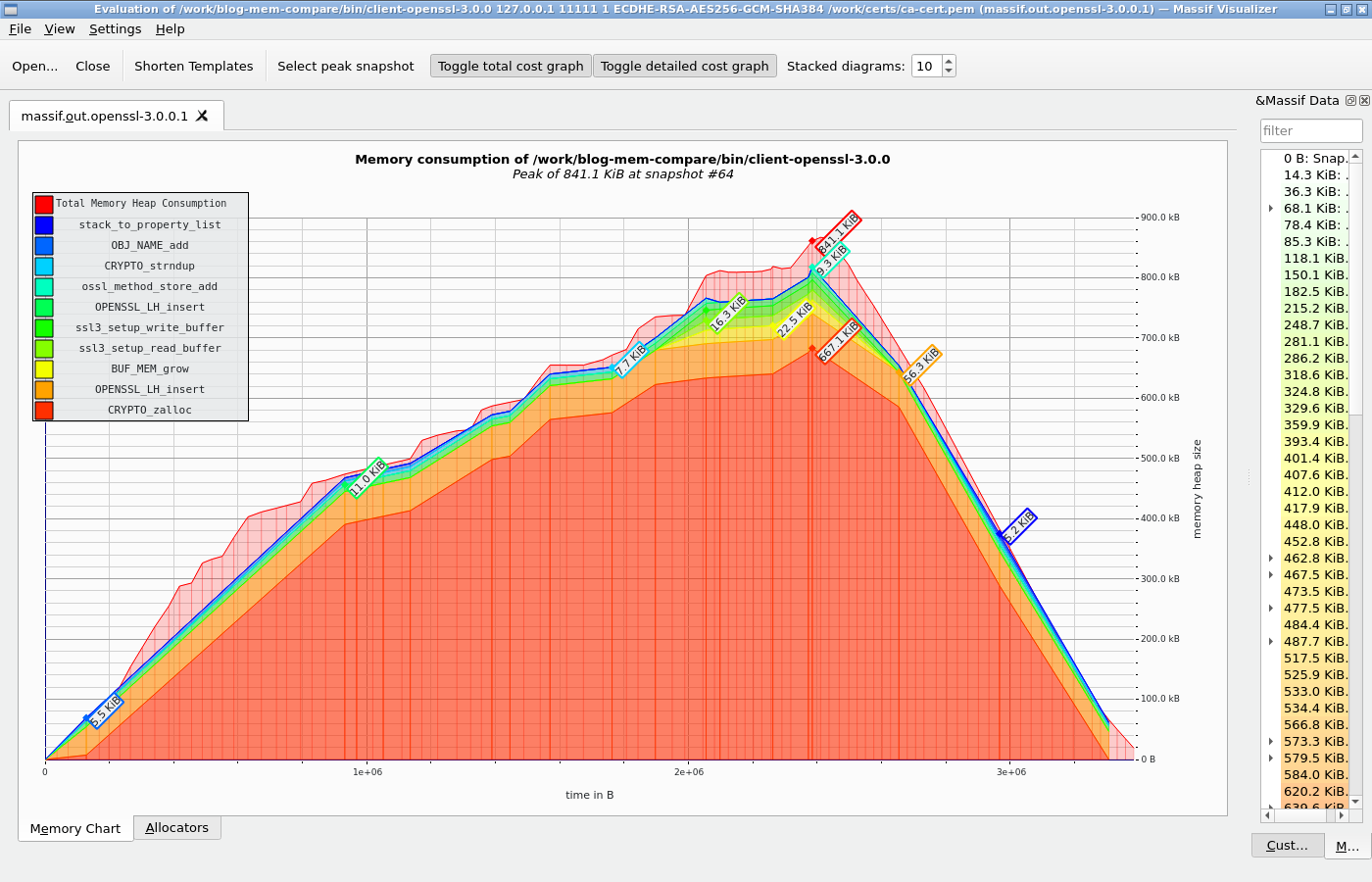The image size is (1372, 882).
Task: Expand the 573.3 KiB snapshot entry
Action: tap(1271, 741)
